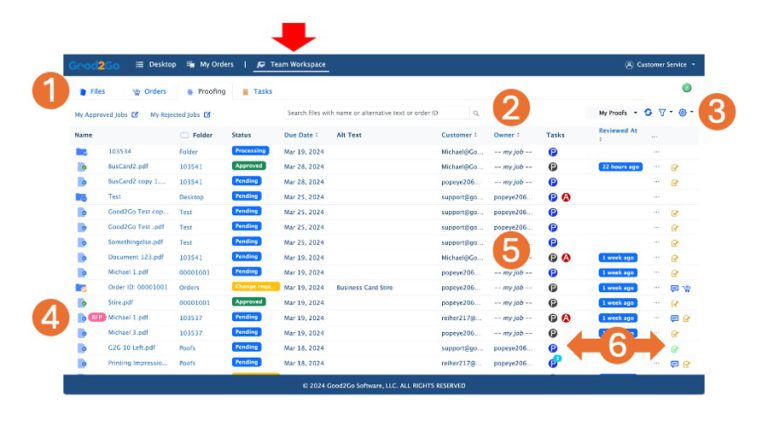The image size is (768, 432).
Task: Toggle the Folder column checkbox
Action: tap(184, 135)
